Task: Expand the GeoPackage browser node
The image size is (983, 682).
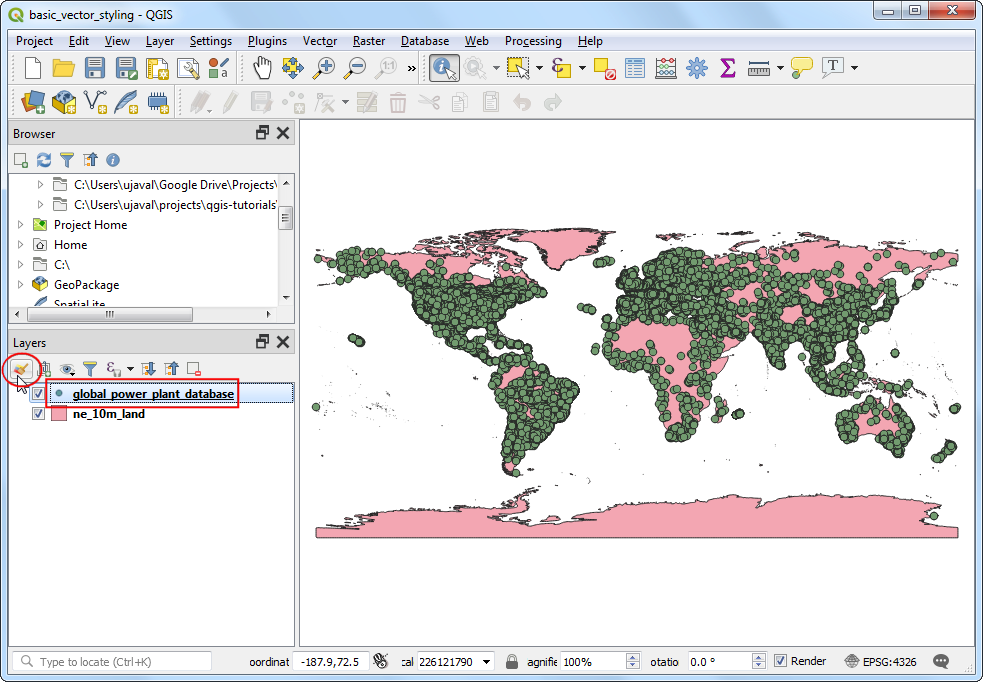Action: (20, 285)
